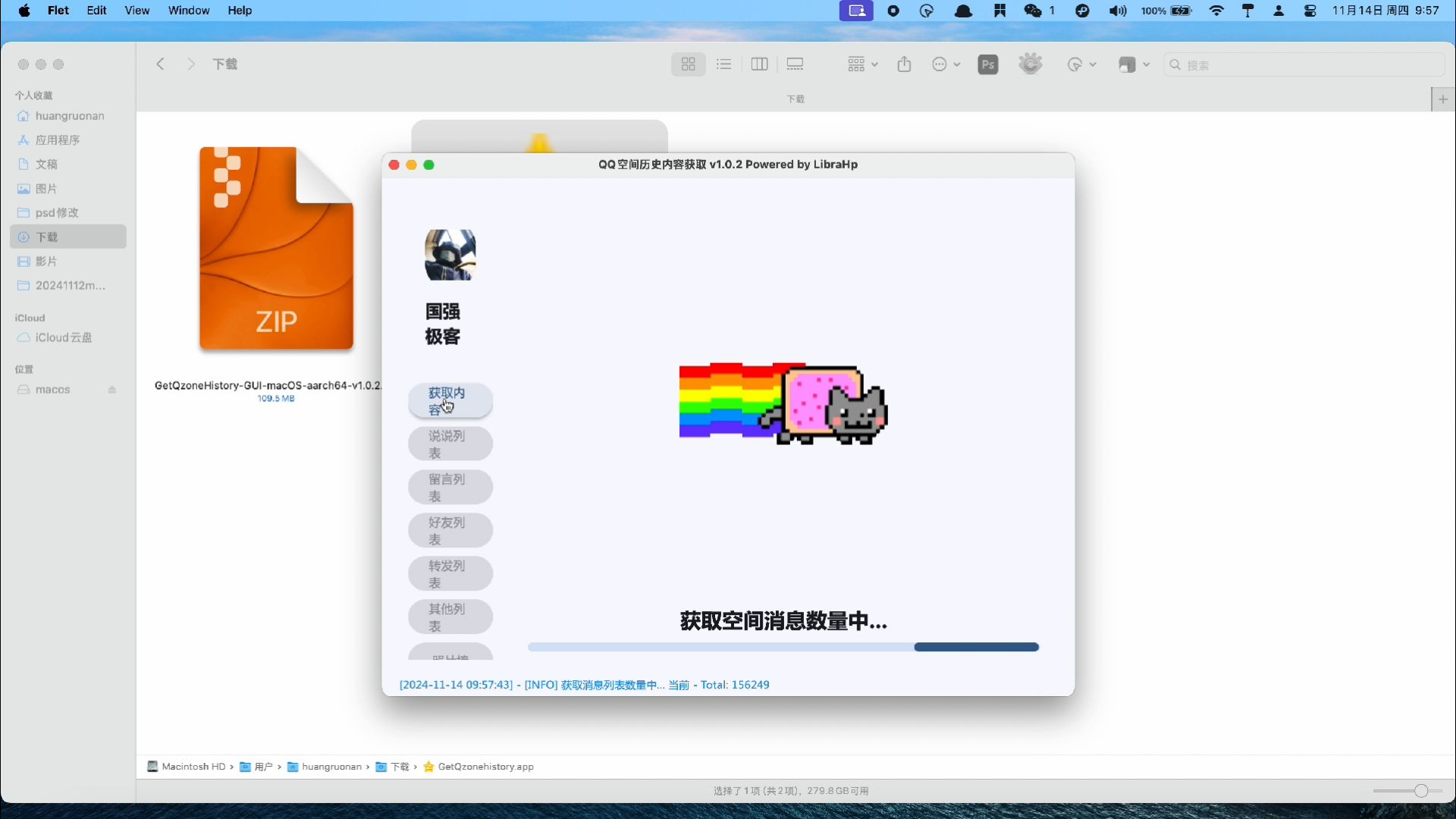Open the Finder action (ellipsis) menu
The width and height of the screenshot is (1456, 819).
pyautogui.click(x=946, y=64)
